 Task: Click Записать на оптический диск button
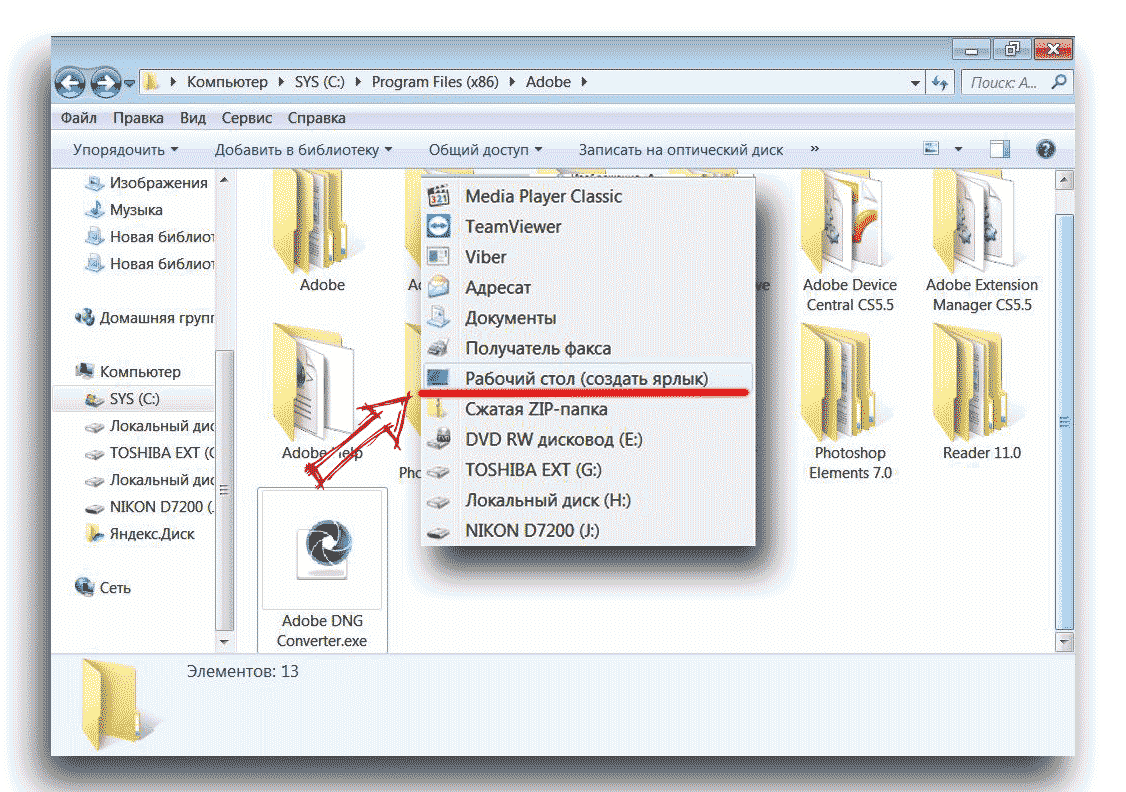(681, 149)
